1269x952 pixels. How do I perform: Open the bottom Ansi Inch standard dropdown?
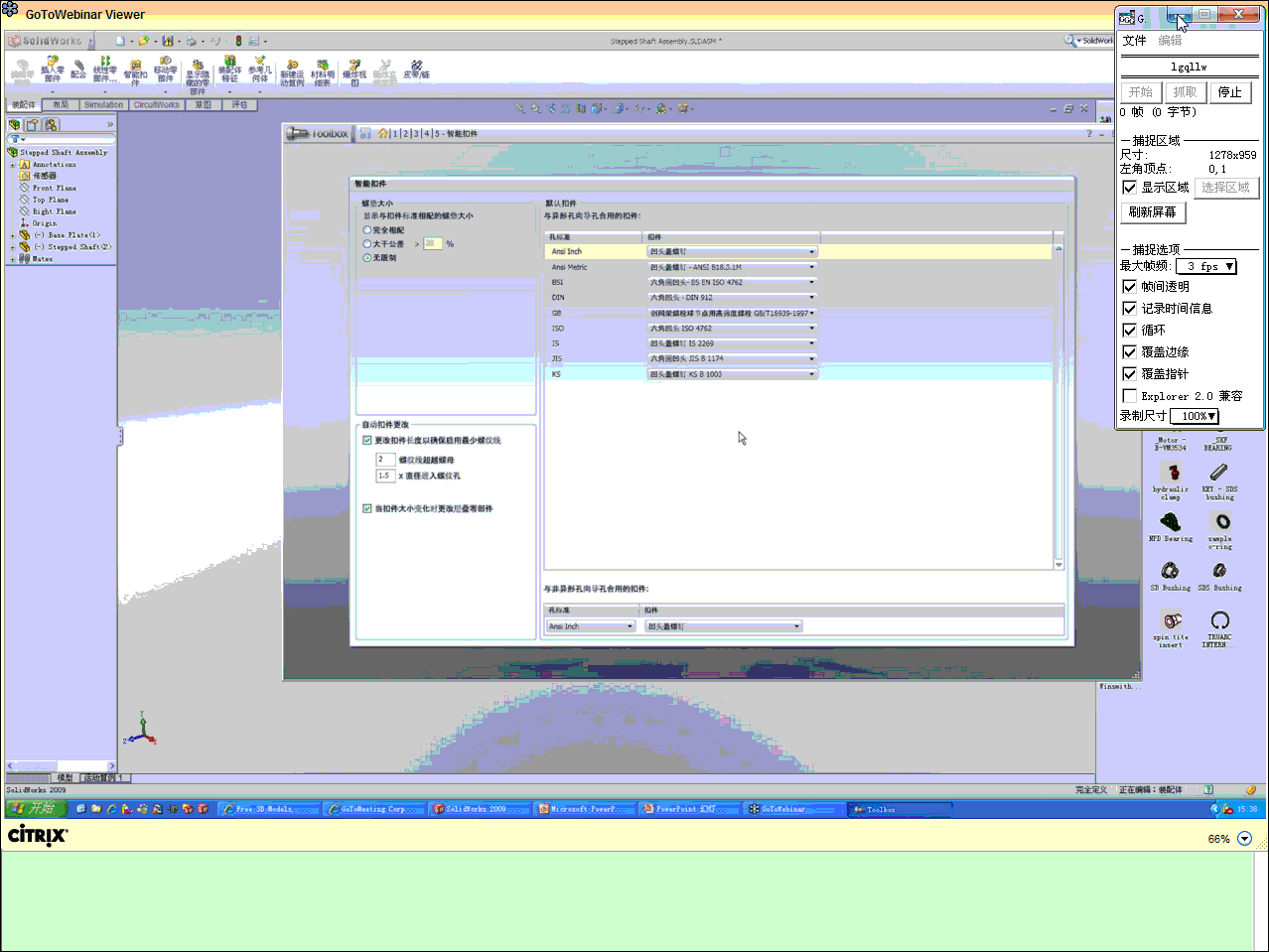click(x=591, y=626)
